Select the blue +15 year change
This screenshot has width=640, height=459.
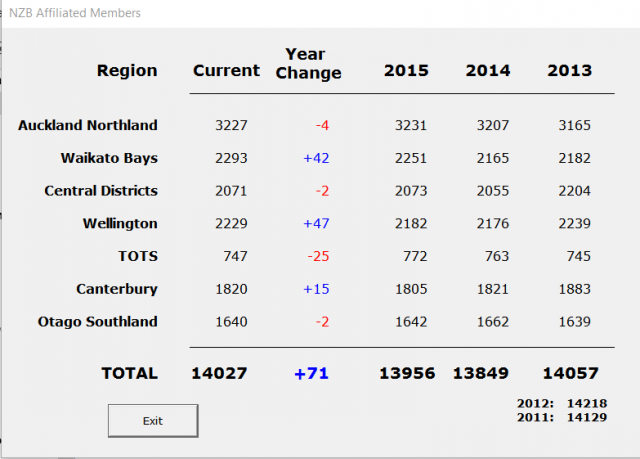click(316, 289)
